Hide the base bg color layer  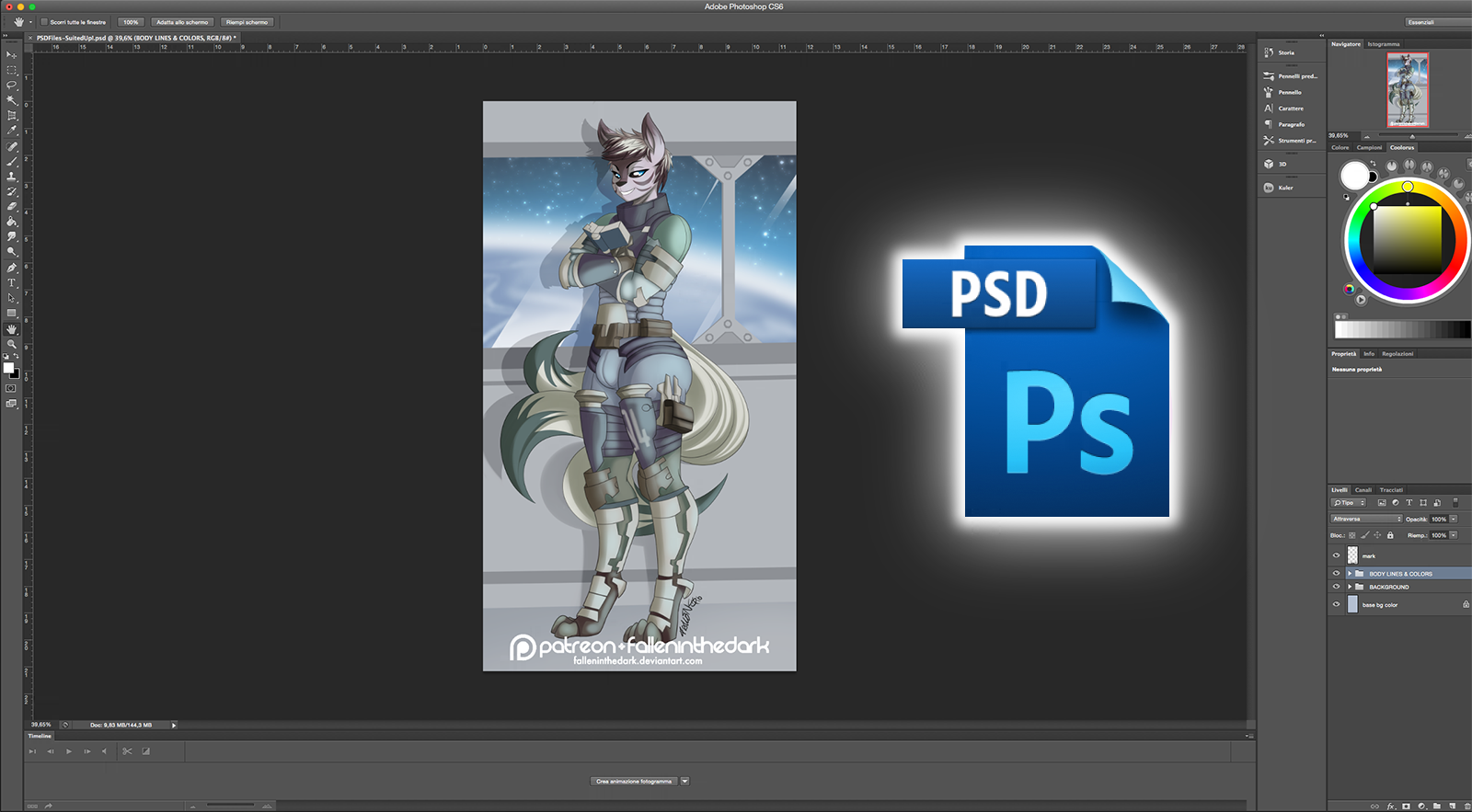point(1336,604)
